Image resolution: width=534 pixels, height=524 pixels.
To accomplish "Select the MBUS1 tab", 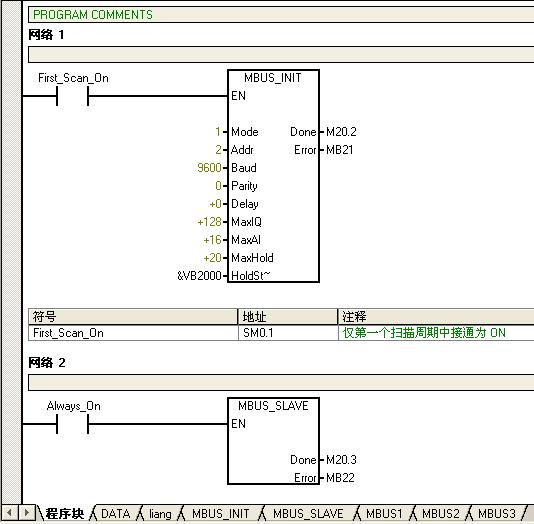I will coord(384,514).
